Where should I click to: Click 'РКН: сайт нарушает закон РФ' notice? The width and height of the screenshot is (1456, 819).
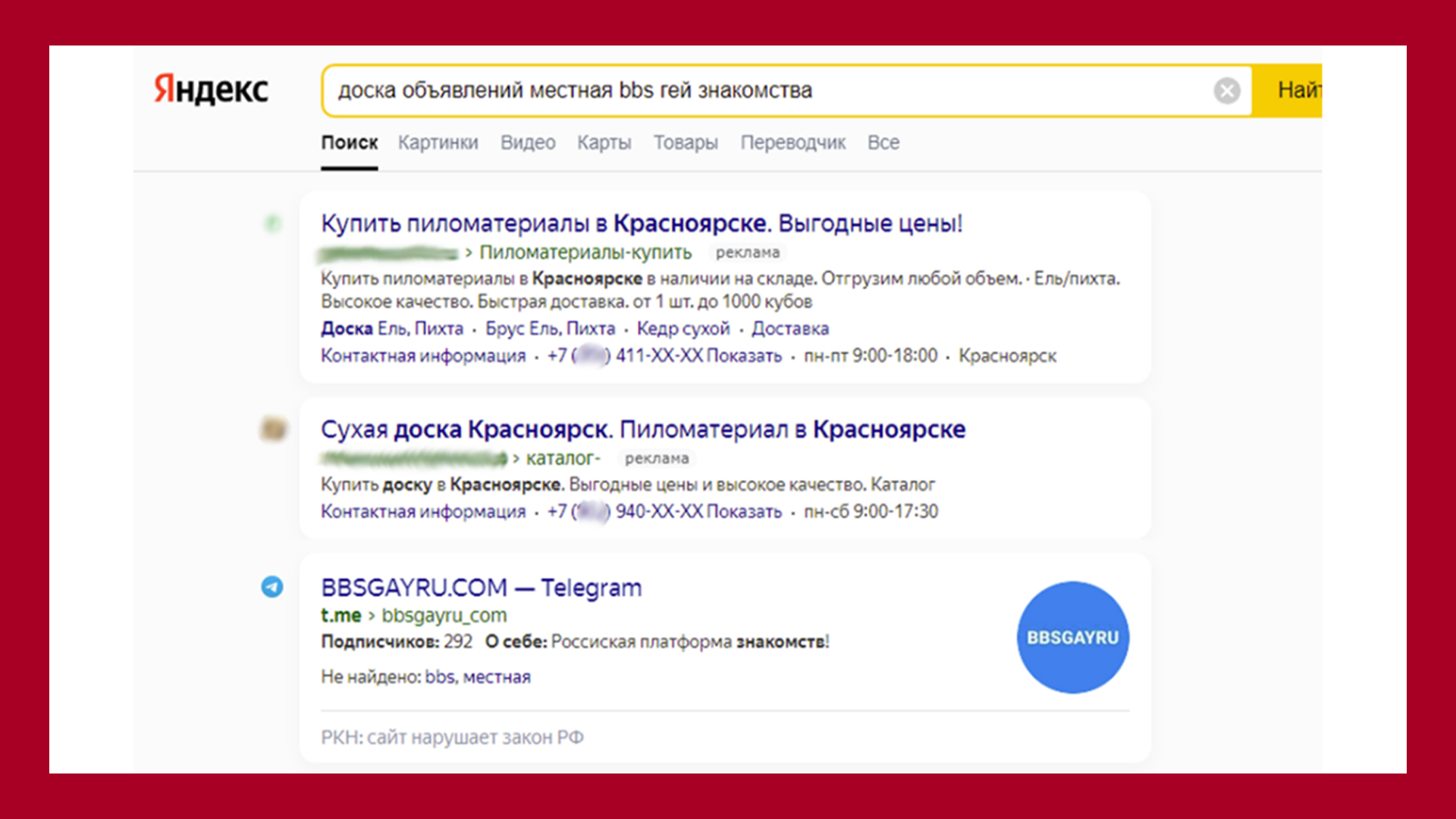coord(452,737)
